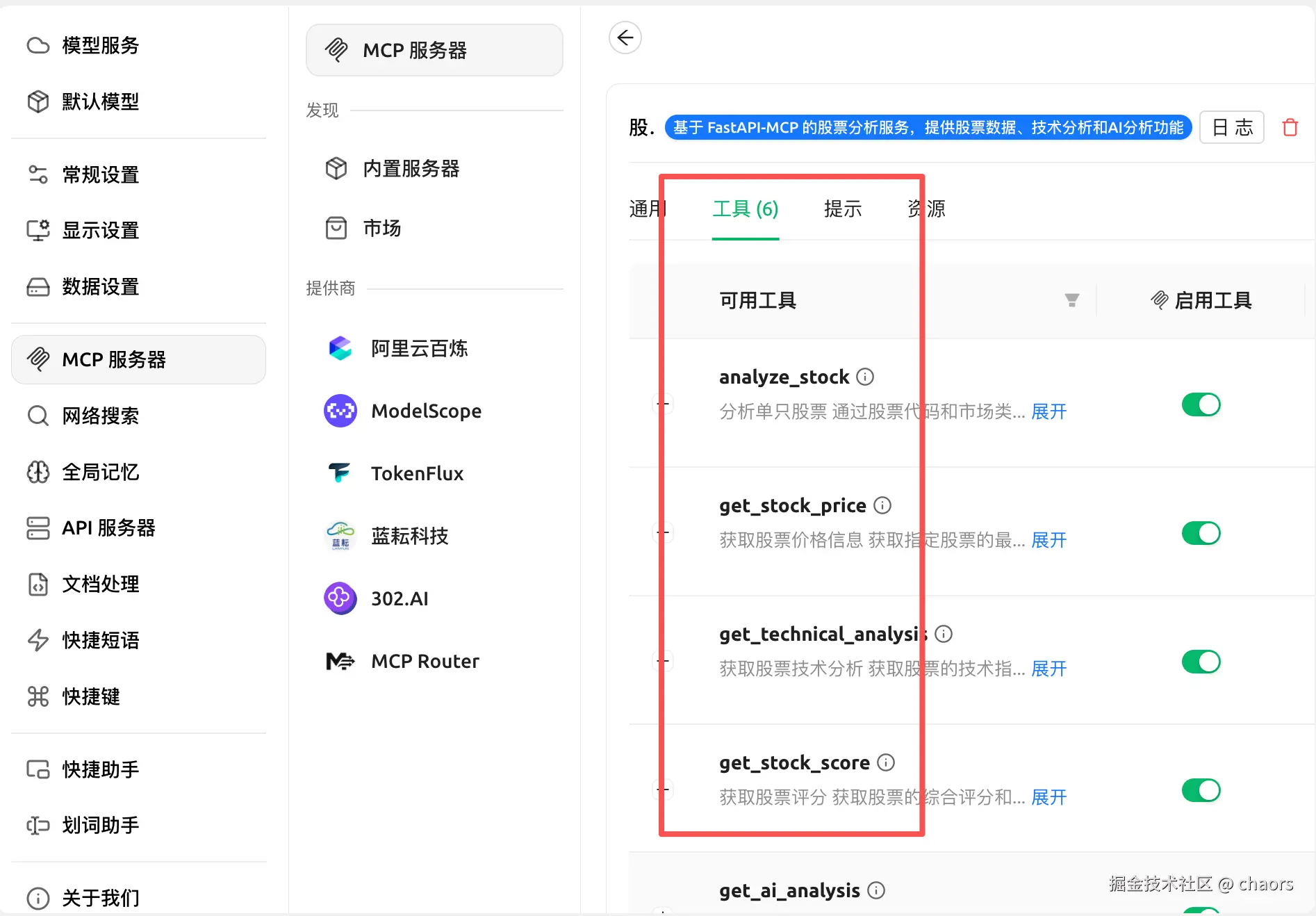Disable the get_stock_price tool switch
The height and width of the screenshot is (916, 1316).
(1201, 533)
